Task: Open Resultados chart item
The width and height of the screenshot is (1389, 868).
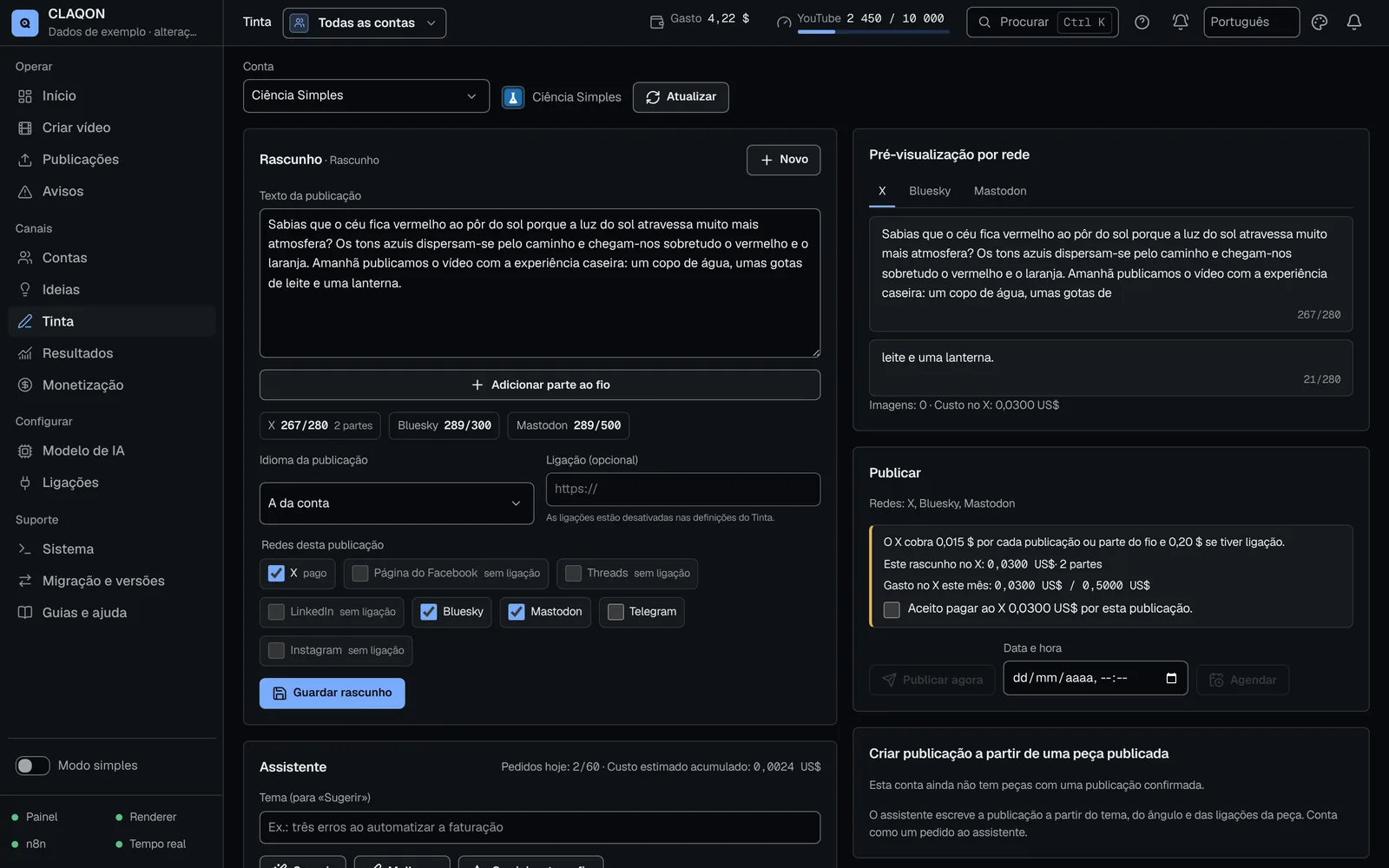Action: pos(111,353)
